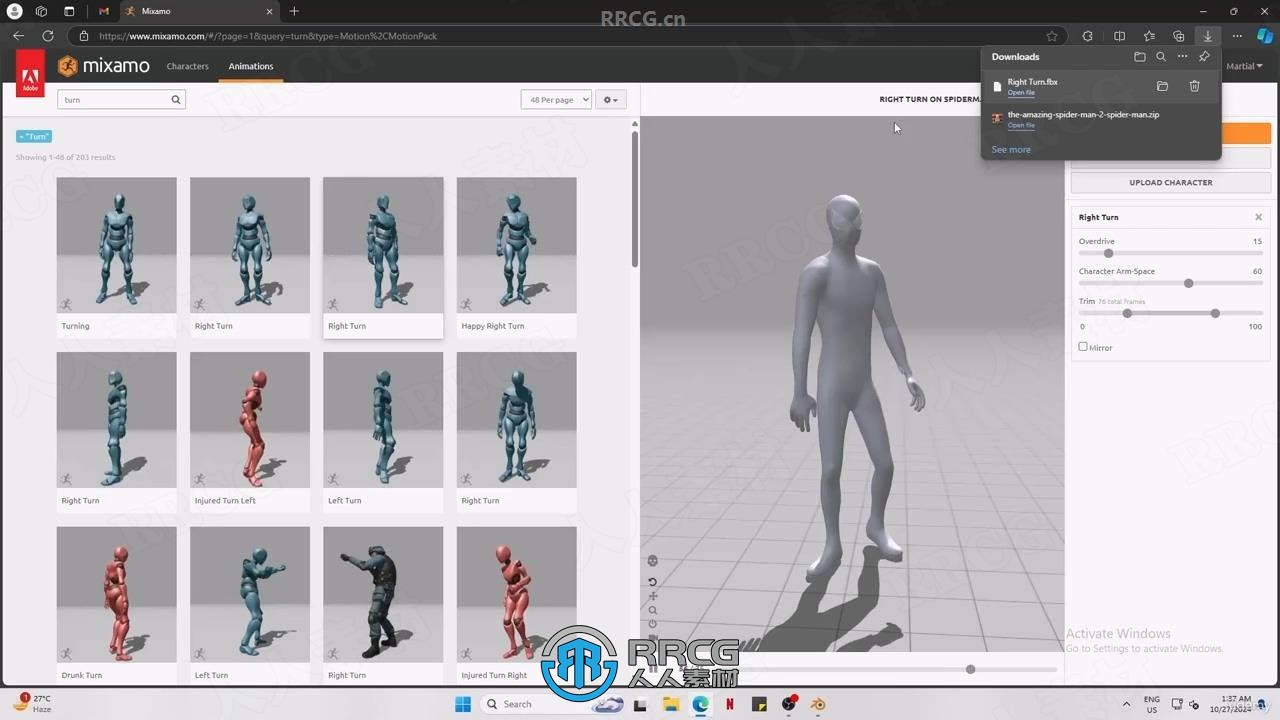This screenshot has height=720, width=1280.
Task: Open File Explorer from taskbar
Action: point(671,704)
